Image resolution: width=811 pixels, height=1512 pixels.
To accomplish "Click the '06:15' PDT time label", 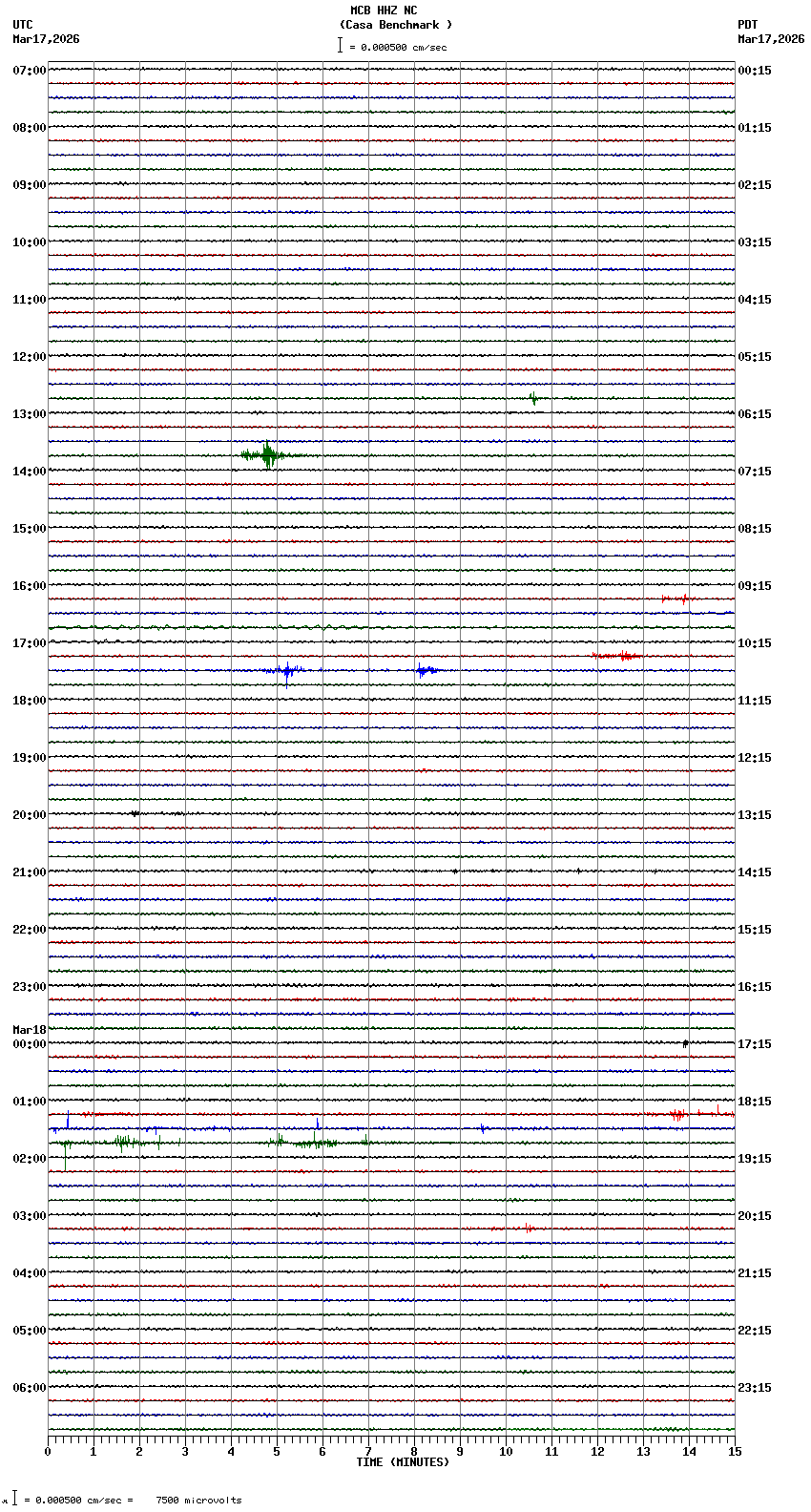I will click(755, 414).
